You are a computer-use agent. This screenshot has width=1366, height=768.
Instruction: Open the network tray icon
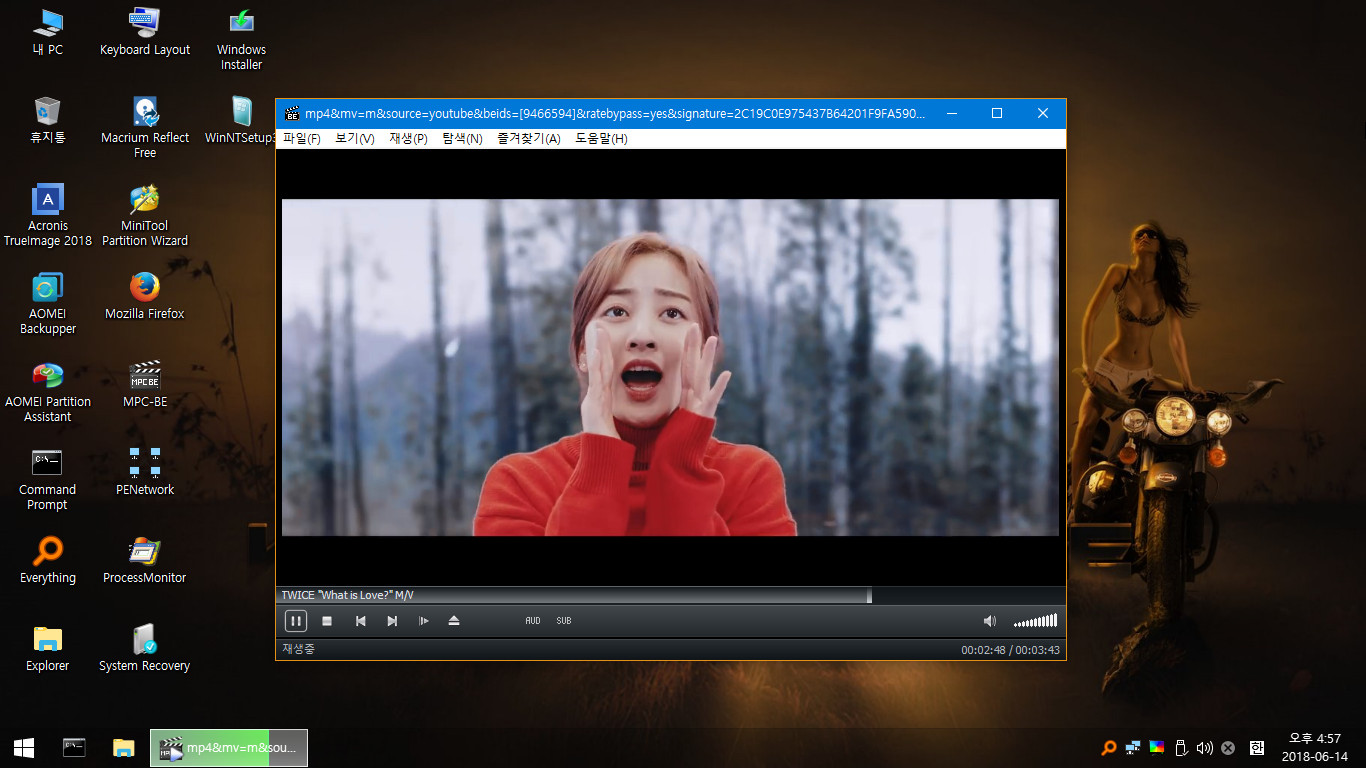1133,747
